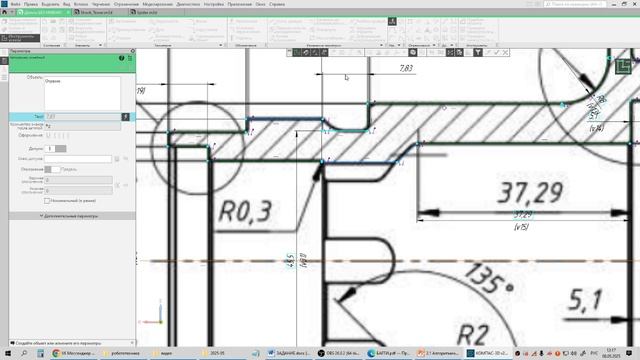
Task: Expand the Изменение геометрии group arrow
Action: point(381,45)
